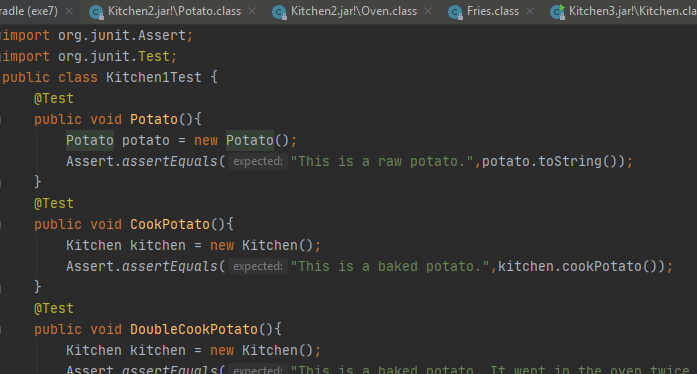Viewport: 697px width, 374px height.
Task: Collapse the Potato() method fold marker
Action: click(0, 119)
